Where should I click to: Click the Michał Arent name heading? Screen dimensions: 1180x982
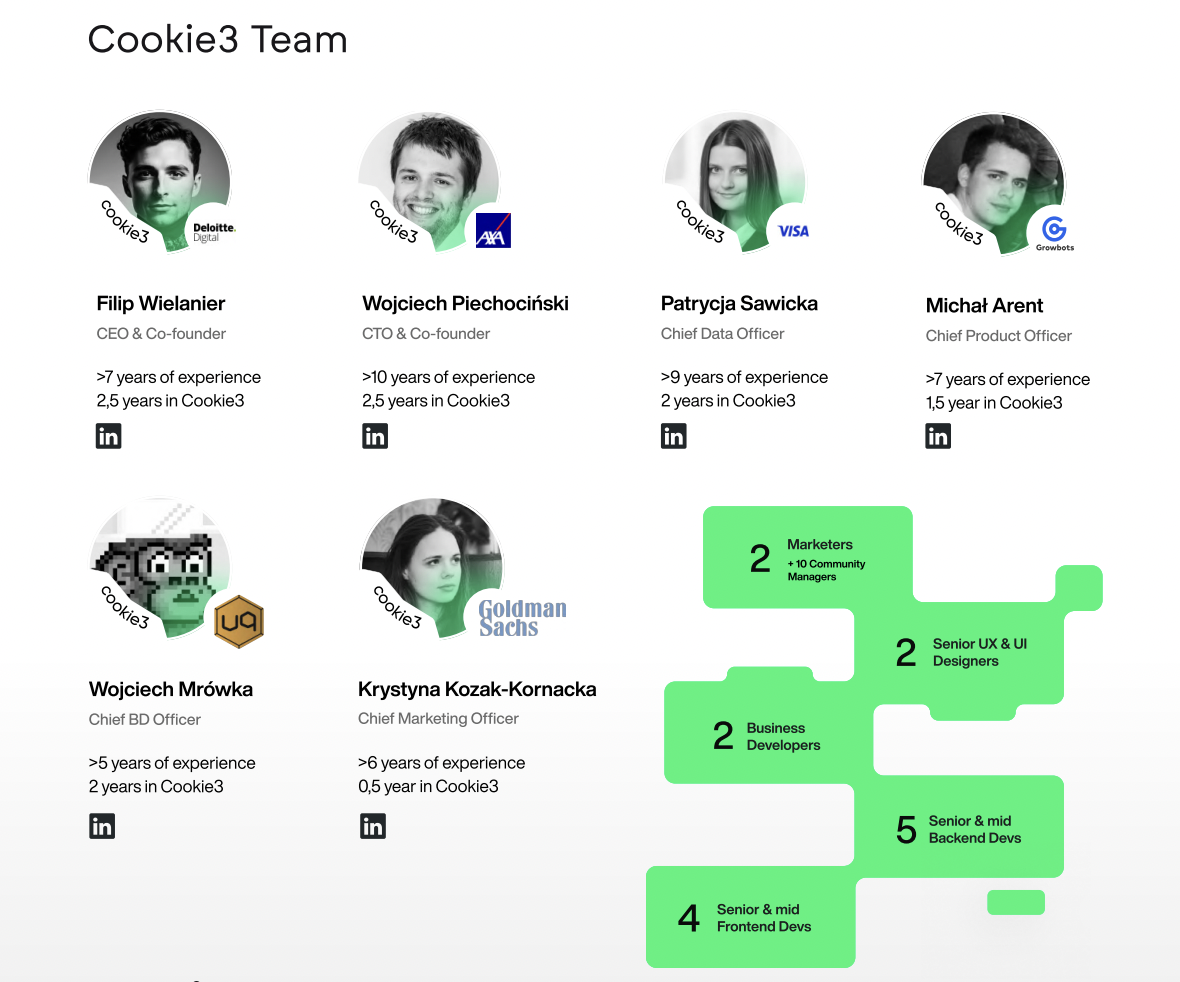[984, 306]
